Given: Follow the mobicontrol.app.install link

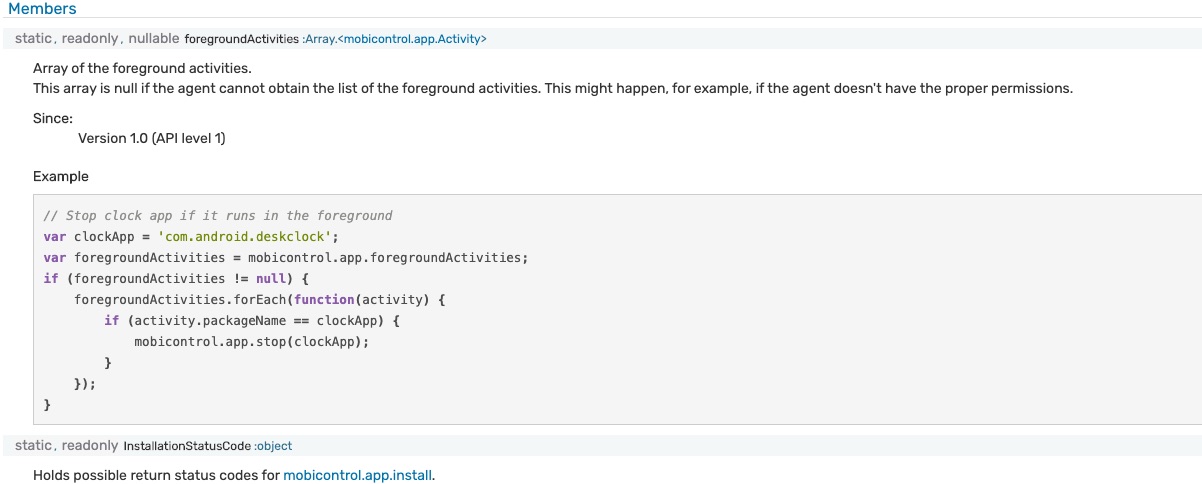Looking at the screenshot, I should (x=358, y=475).
